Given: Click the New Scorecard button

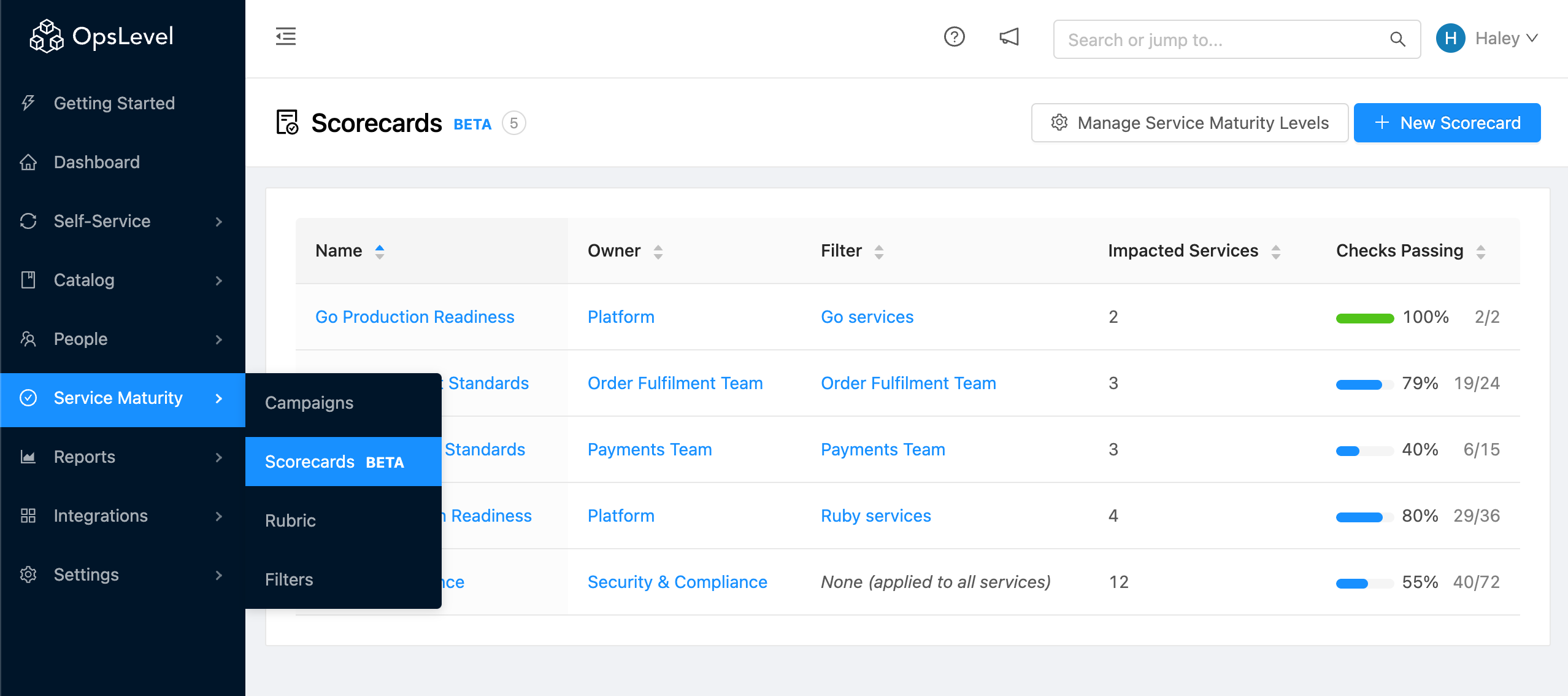Looking at the screenshot, I should (x=1447, y=123).
